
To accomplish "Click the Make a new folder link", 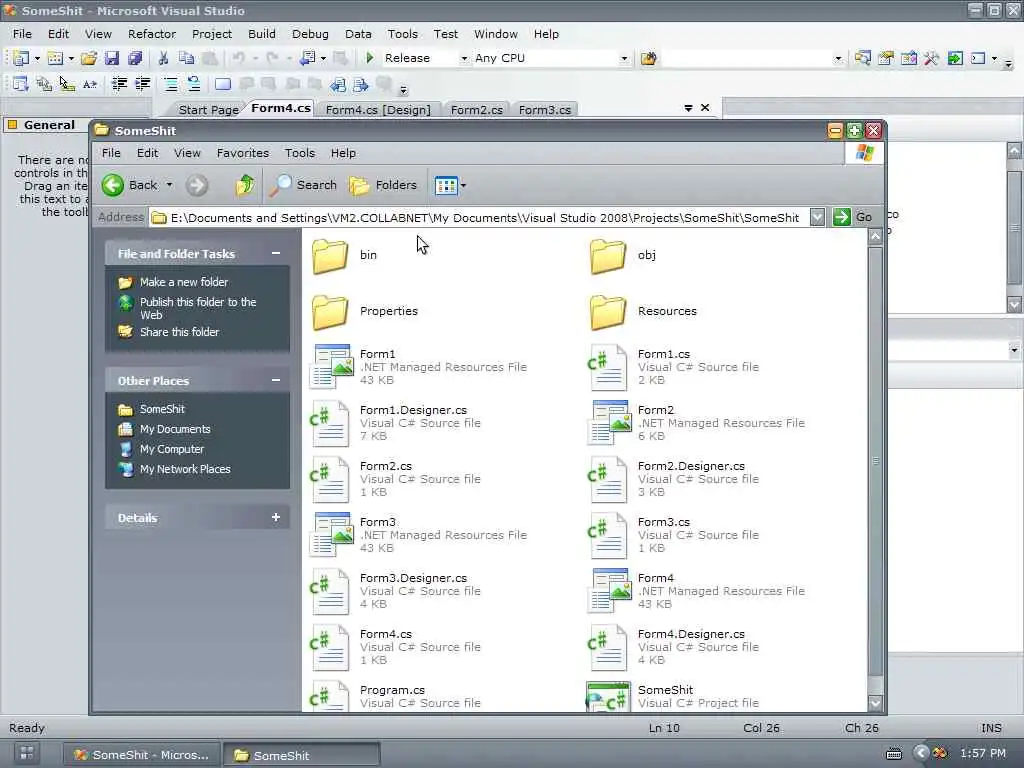I will point(184,282).
